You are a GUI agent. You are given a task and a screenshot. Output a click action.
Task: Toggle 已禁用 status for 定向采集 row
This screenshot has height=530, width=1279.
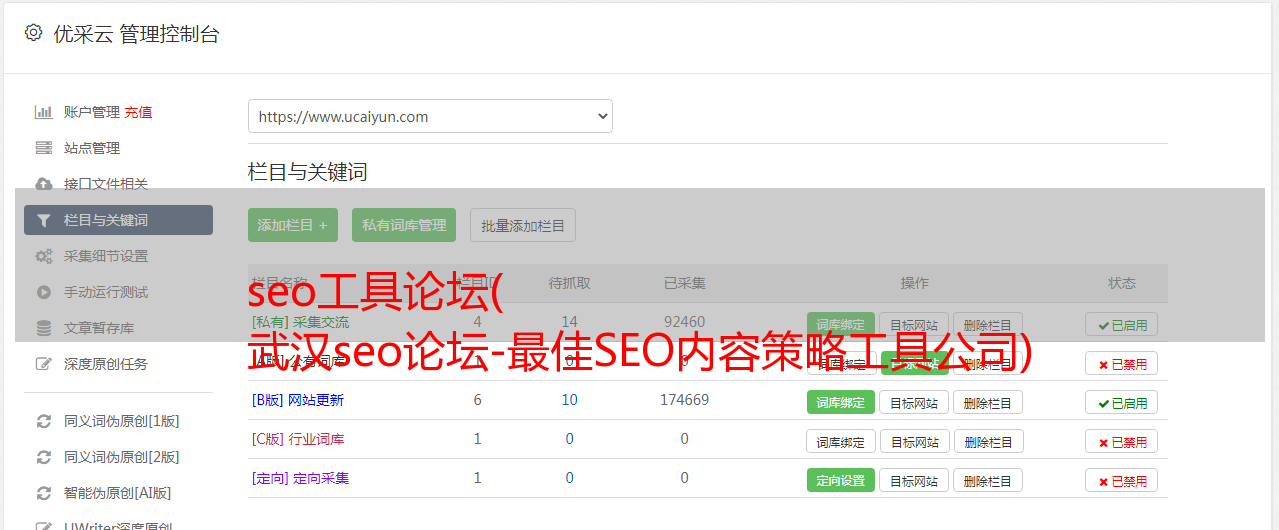1122,481
